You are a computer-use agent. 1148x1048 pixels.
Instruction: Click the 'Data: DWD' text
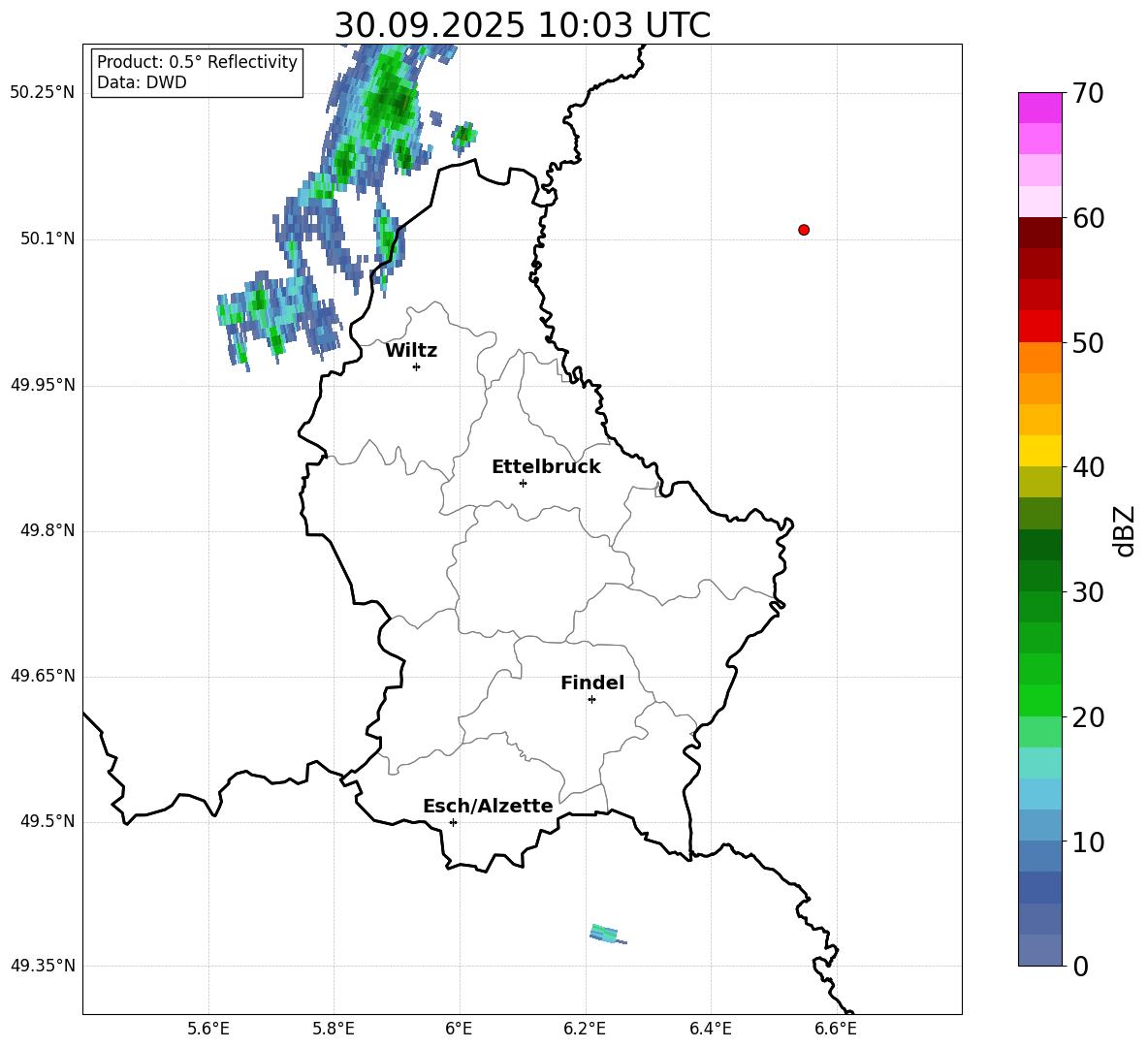click(142, 82)
